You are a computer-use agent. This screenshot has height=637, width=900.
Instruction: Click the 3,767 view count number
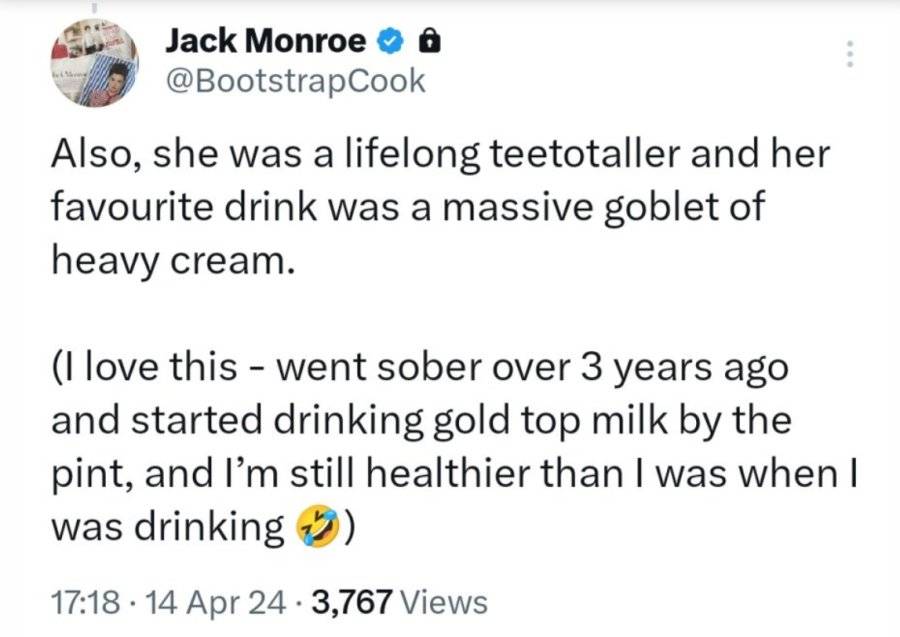click(351, 602)
